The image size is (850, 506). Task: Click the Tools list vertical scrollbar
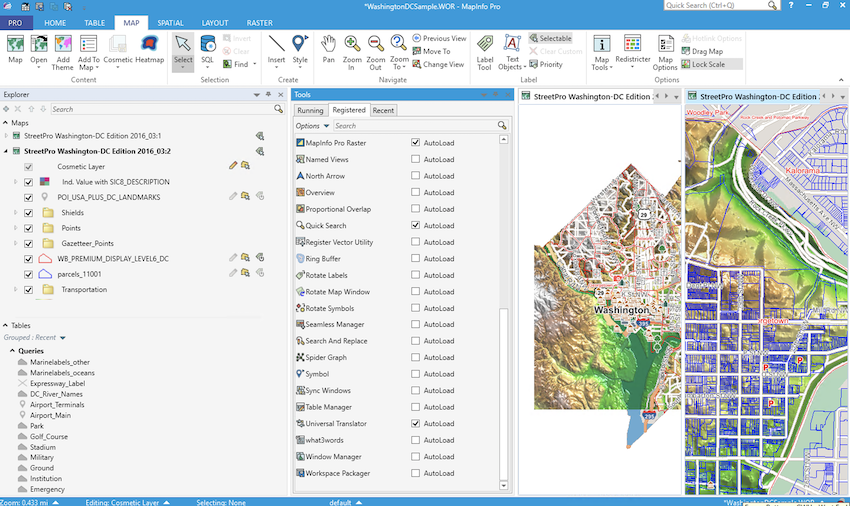point(504,392)
